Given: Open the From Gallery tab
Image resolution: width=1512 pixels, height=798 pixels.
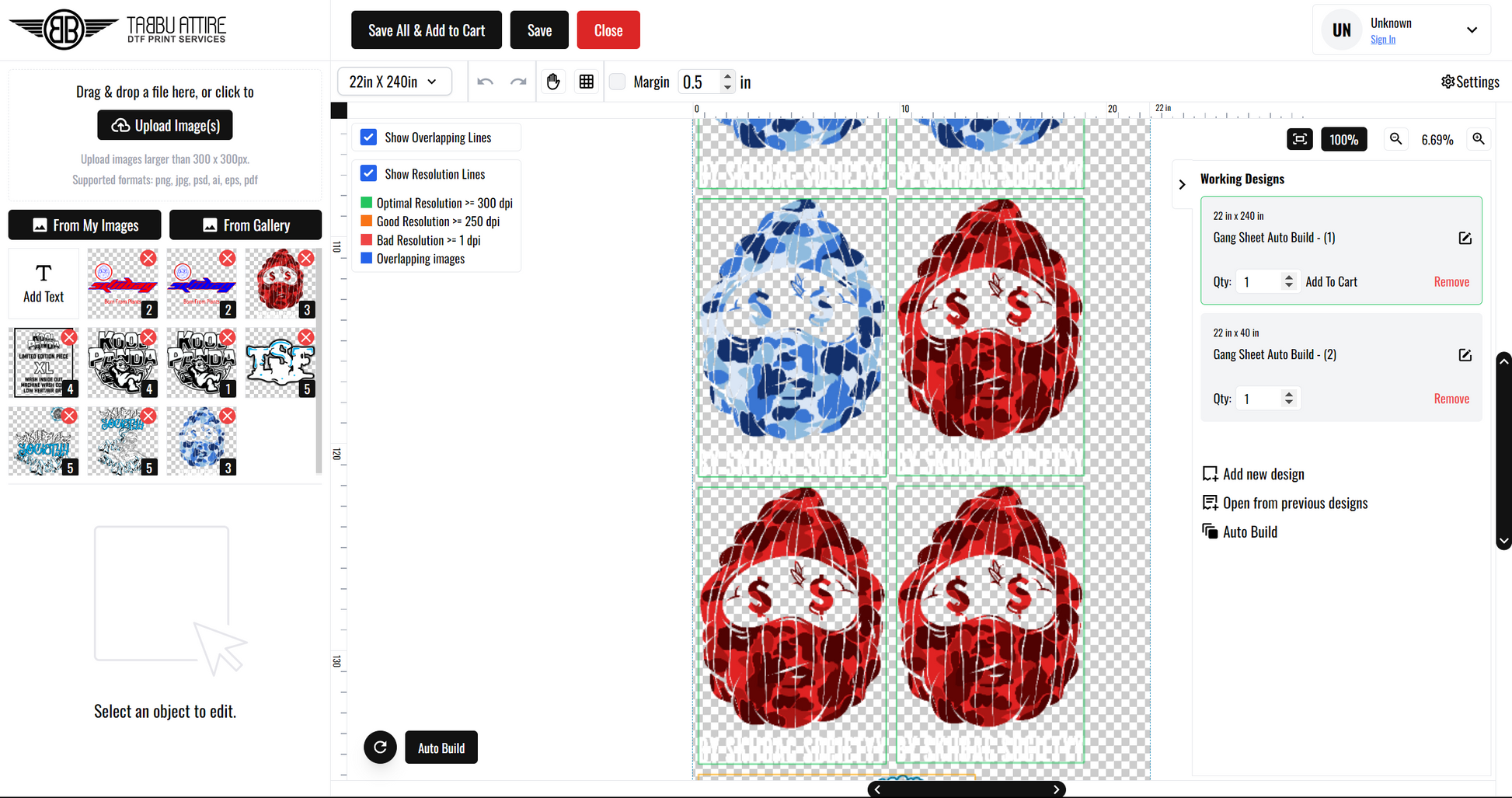Looking at the screenshot, I should [246, 225].
